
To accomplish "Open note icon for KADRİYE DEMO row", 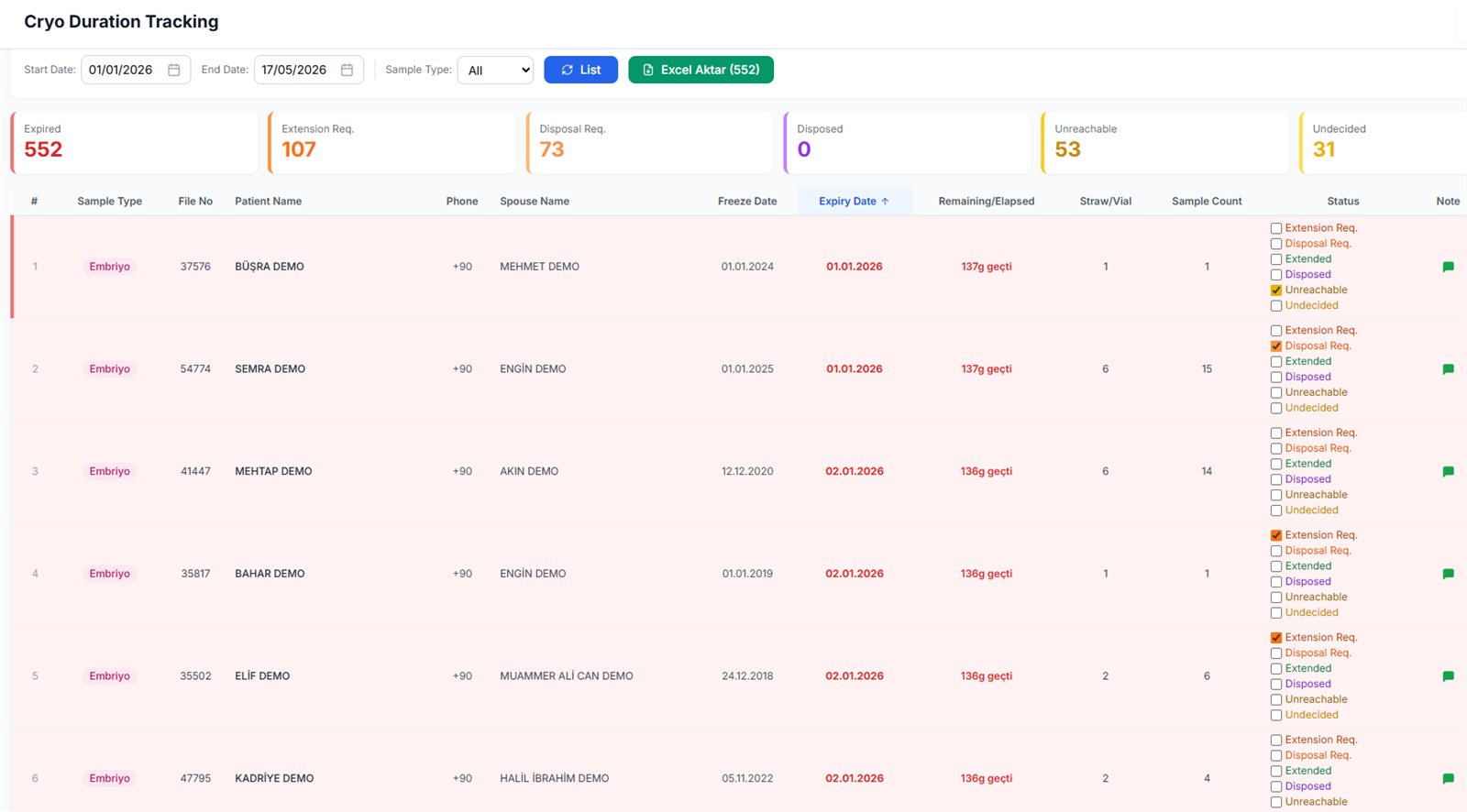I will 1448,778.
